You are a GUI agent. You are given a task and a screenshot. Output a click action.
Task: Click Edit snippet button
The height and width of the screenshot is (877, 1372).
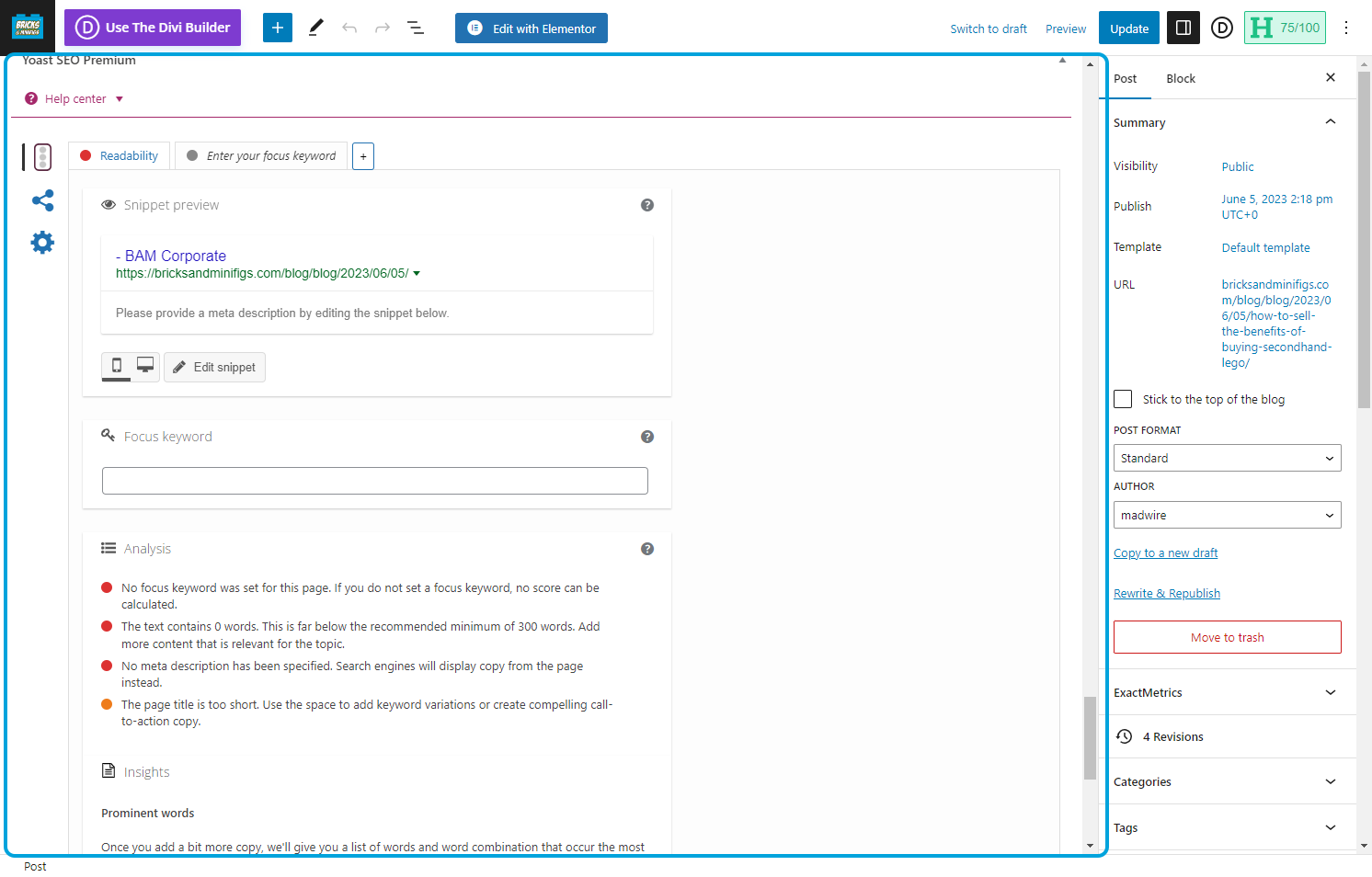(214, 367)
